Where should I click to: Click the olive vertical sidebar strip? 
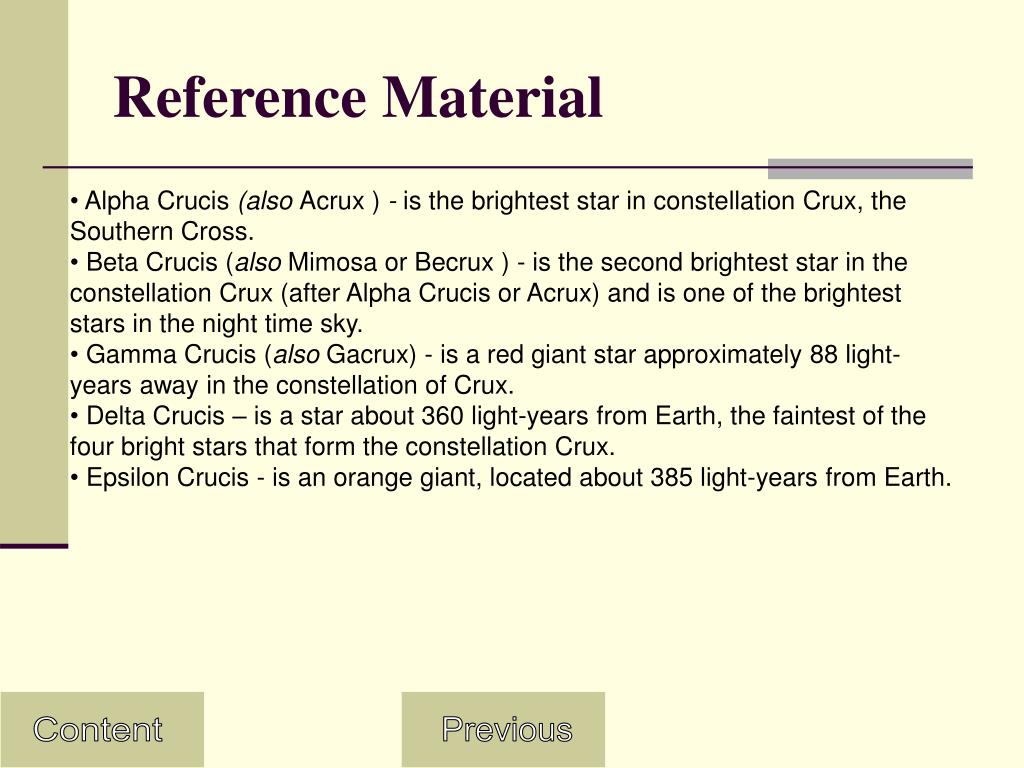(x=34, y=273)
